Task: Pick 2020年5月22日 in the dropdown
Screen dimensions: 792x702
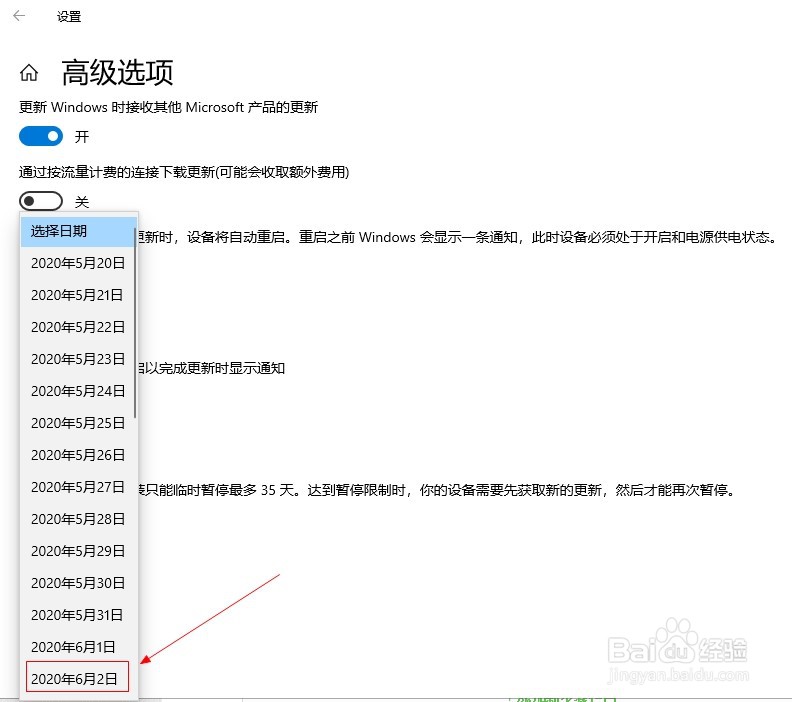Action: click(78, 327)
